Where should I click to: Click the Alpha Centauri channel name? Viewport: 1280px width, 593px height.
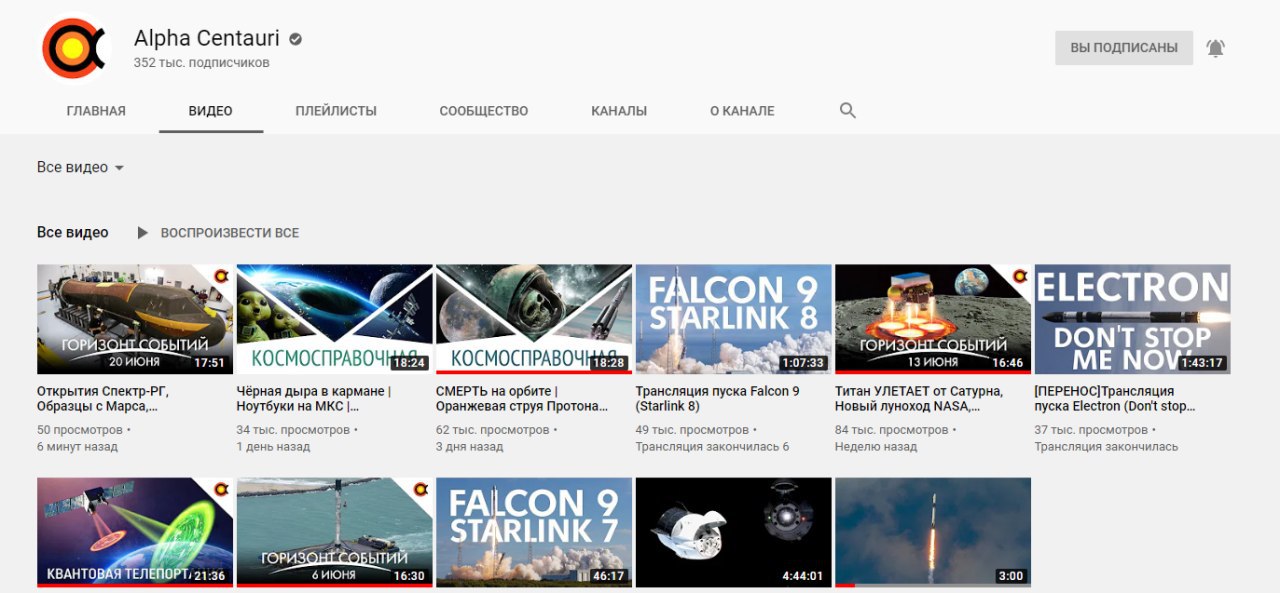pyautogui.click(x=208, y=40)
